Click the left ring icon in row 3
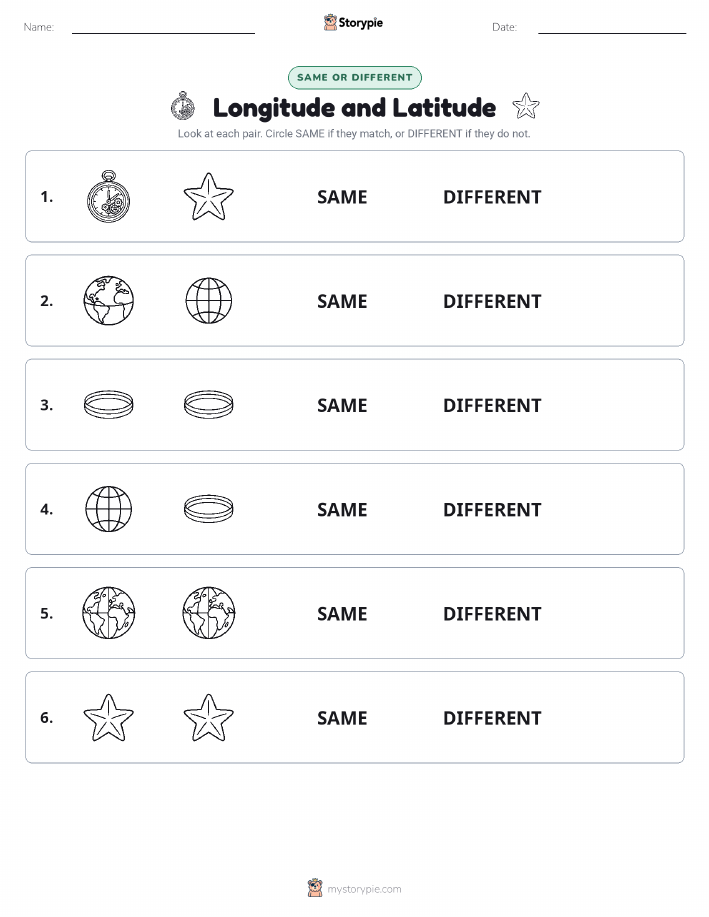The image size is (709, 917). [x=109, y=405]
